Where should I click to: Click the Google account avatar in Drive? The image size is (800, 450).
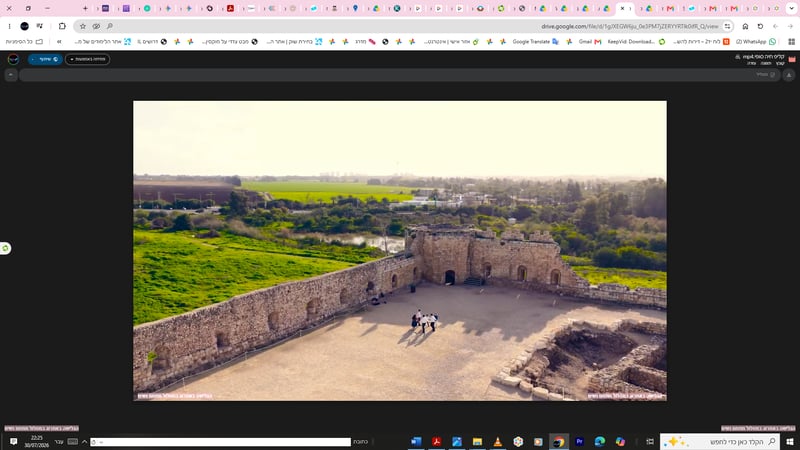[13, 59]
